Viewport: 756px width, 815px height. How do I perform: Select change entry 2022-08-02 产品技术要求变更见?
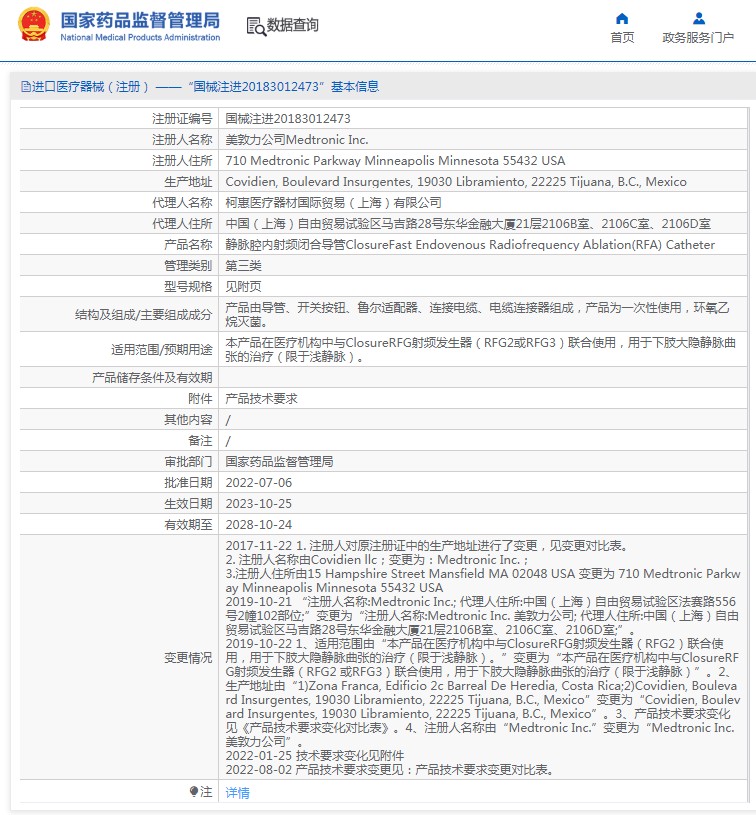pos(389,769)
